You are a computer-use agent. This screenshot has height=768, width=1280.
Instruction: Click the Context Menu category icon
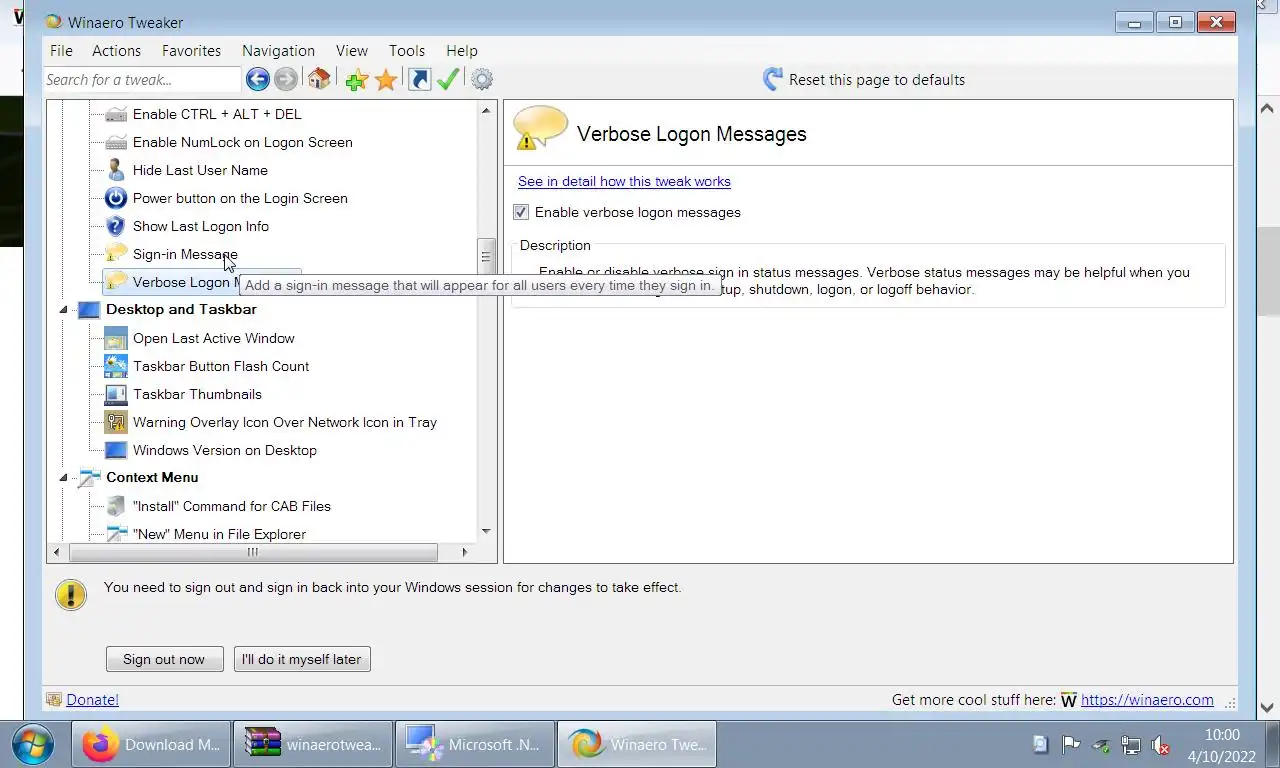pyautogui.click(x=89, y=478)
